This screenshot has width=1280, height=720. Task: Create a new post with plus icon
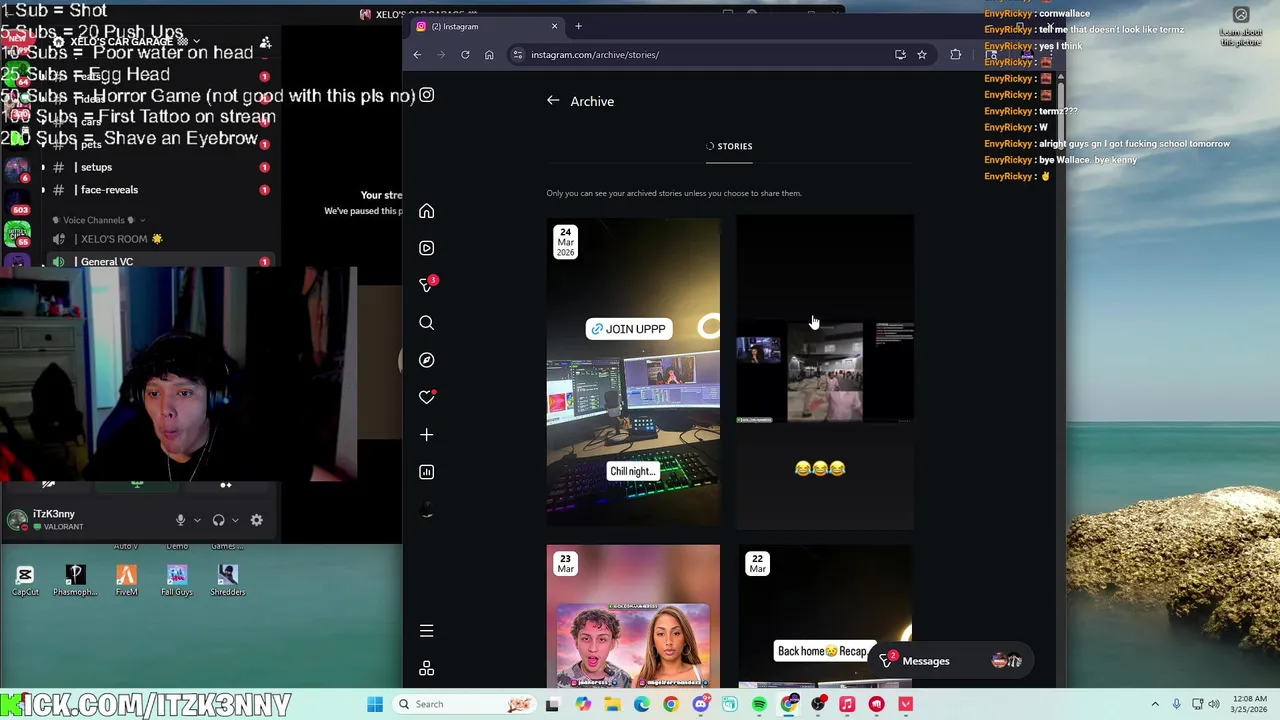click(x=426, y=434)
